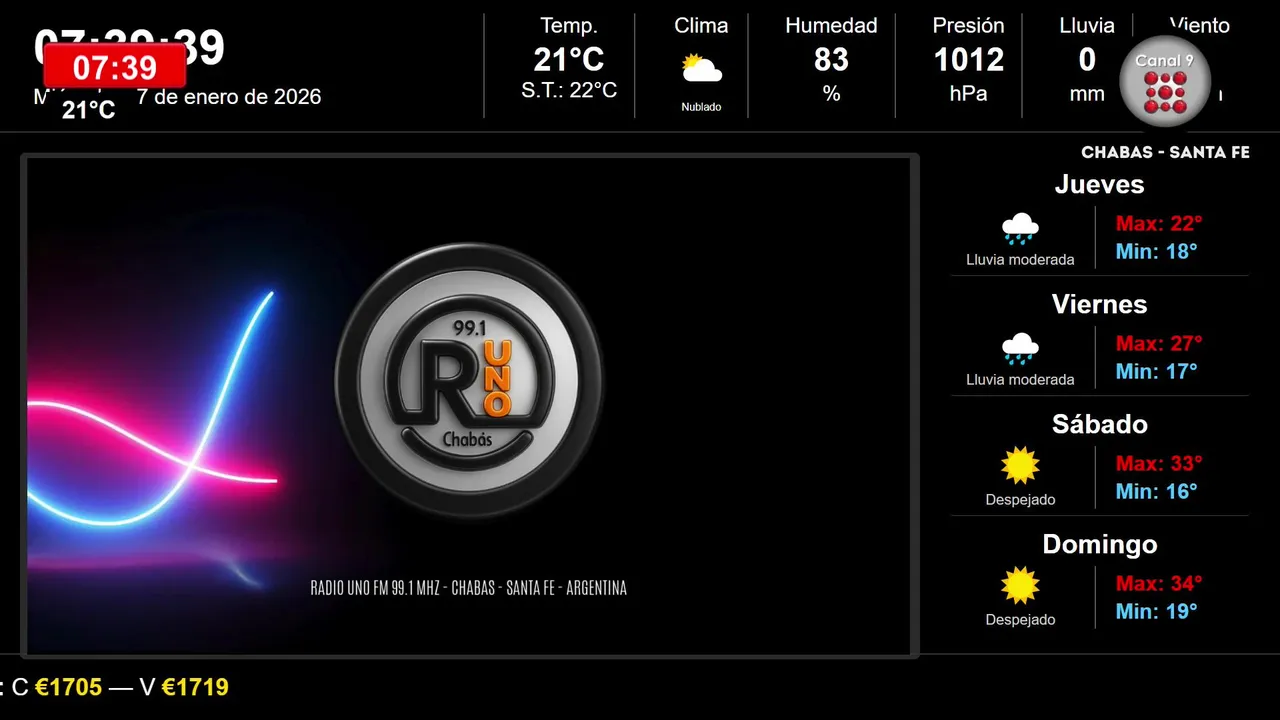
Task: Click the Radio Uno 99.1 Chabás logo
Action: click(x=469, y=380)
